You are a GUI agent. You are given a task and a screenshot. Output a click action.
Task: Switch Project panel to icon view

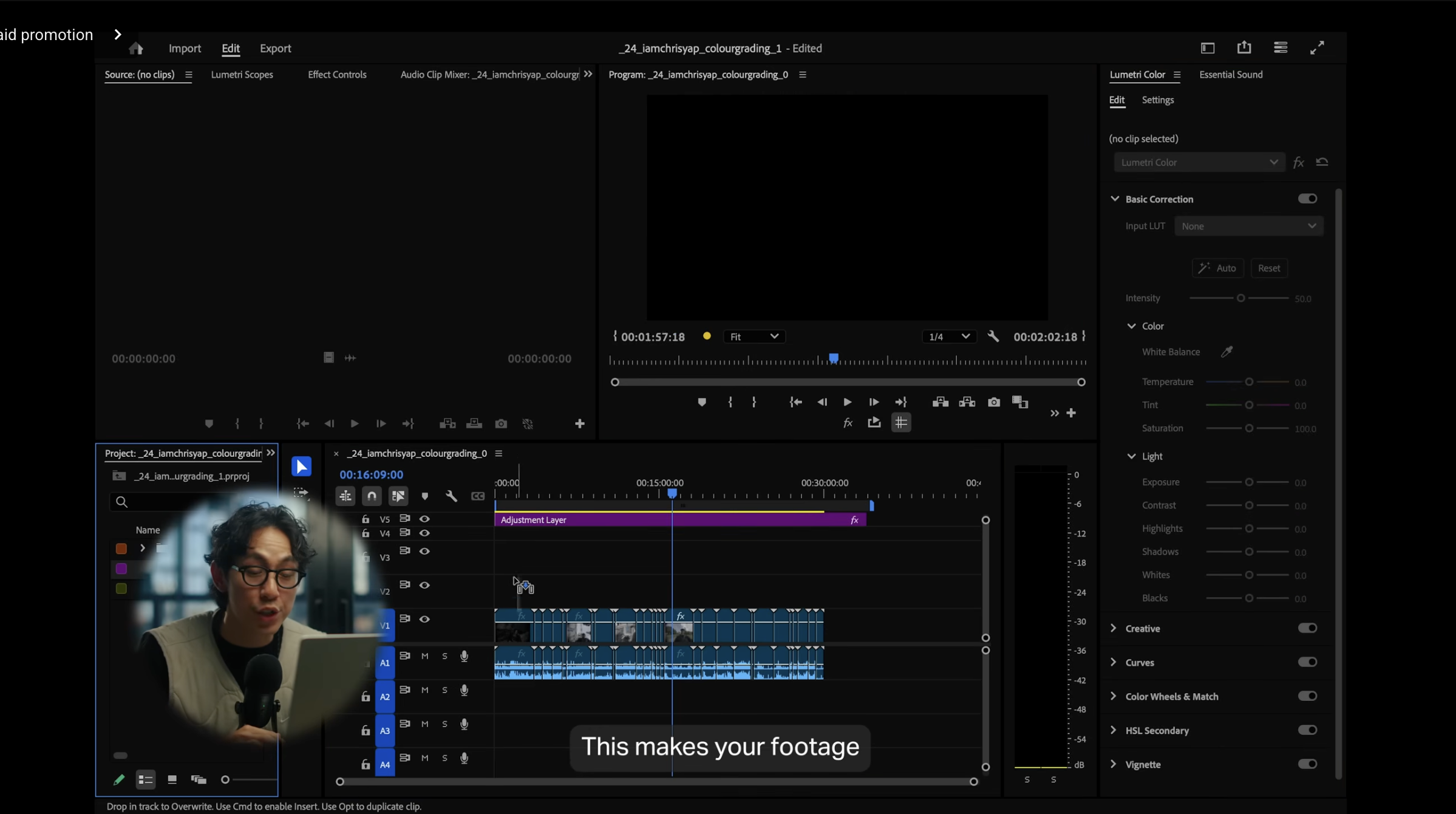click(x=172, y=779)
